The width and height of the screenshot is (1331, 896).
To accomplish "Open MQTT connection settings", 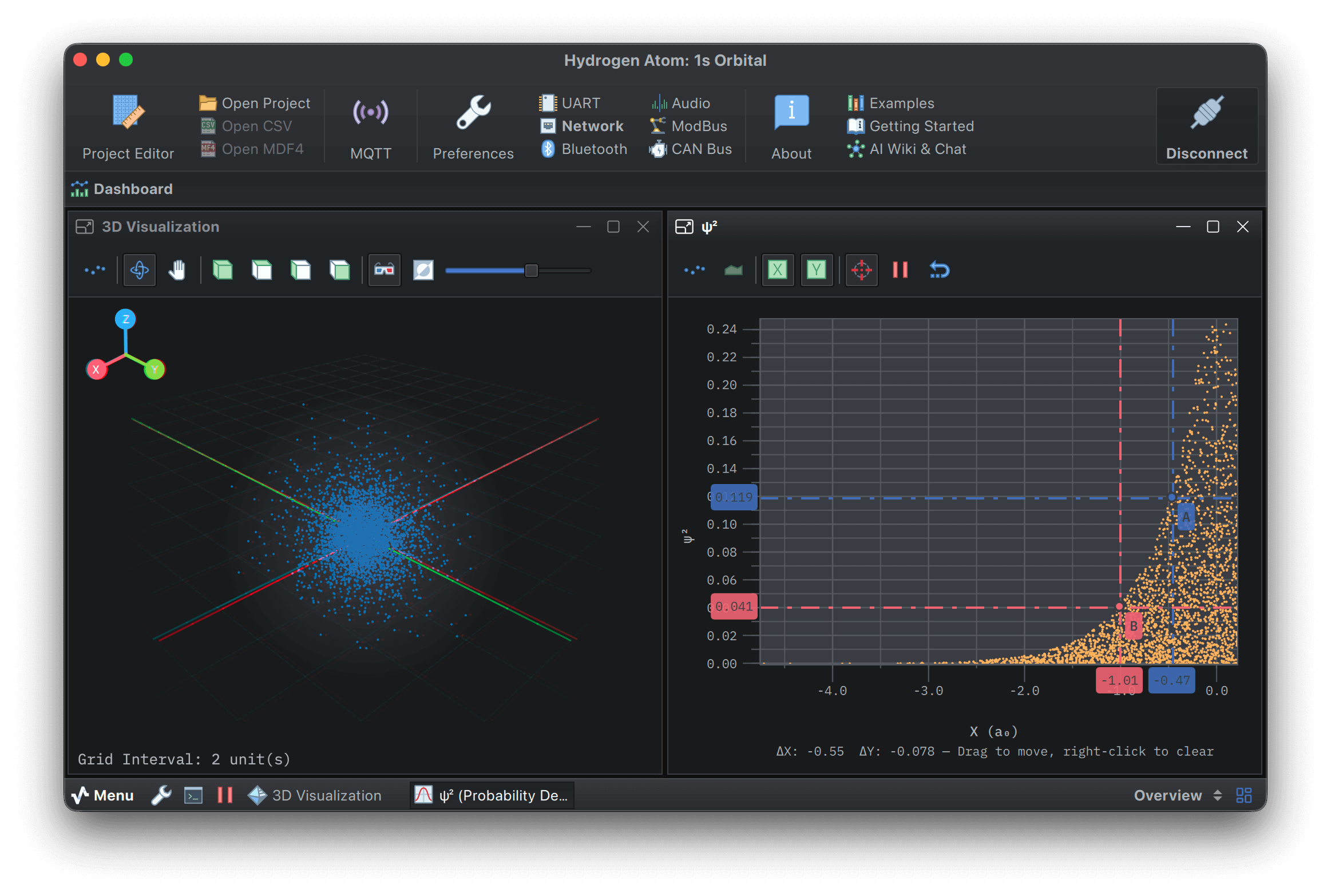I will [371, 126].
